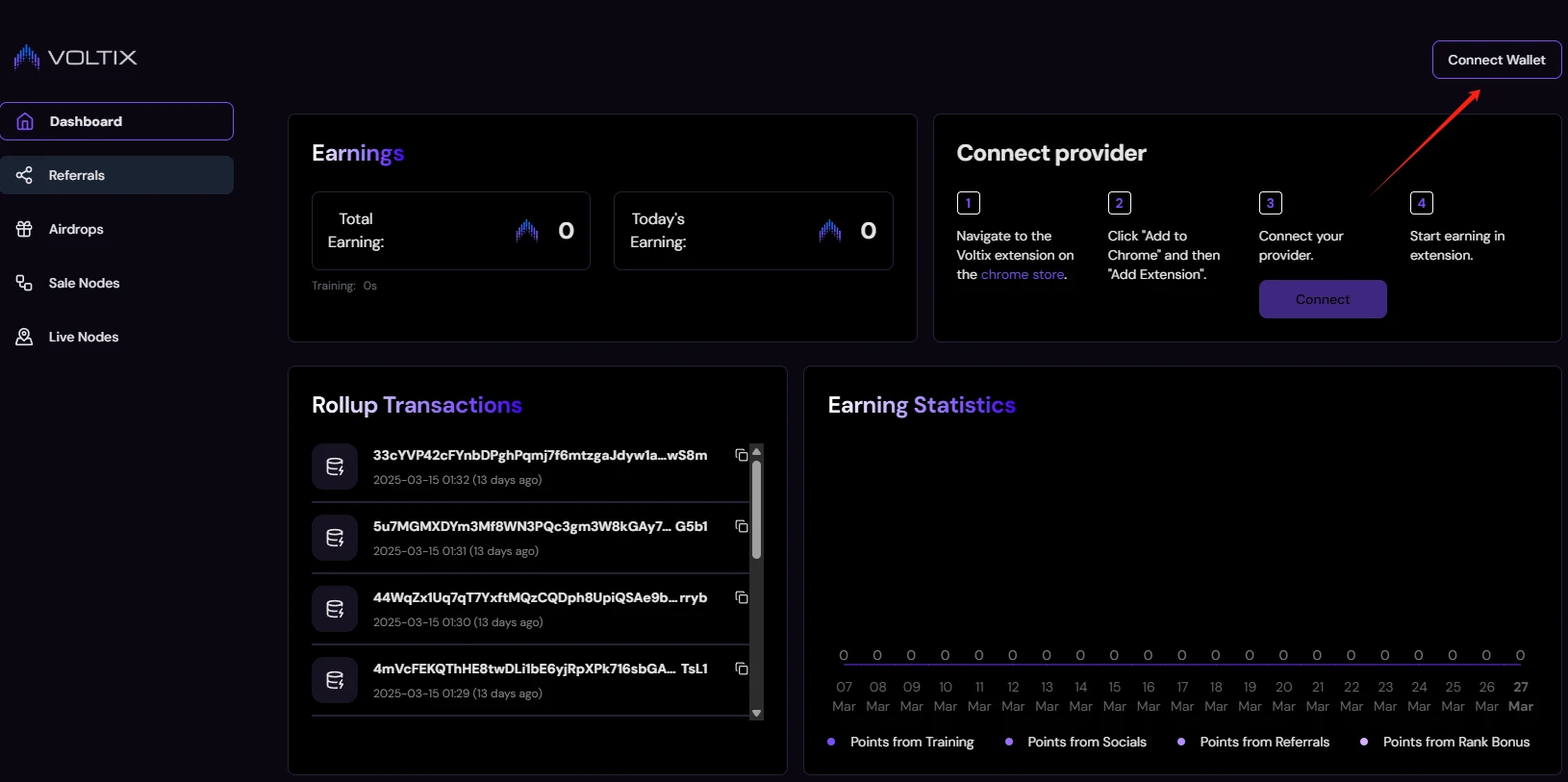Open Live Nodes user icon
The height and width of the screenshot is (782, 1568).
24,337
